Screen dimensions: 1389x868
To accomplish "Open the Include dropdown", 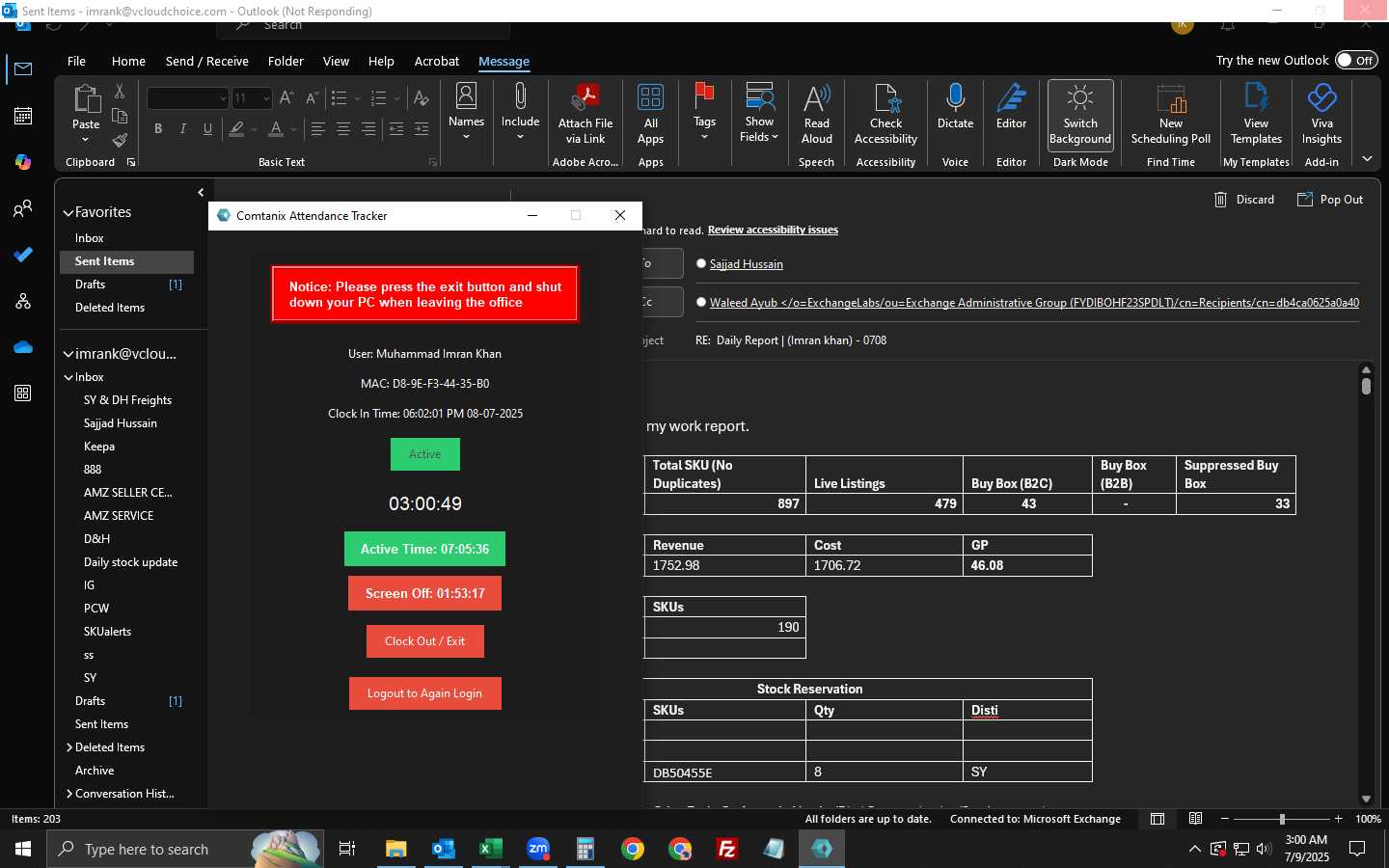I will coord(520,112).
